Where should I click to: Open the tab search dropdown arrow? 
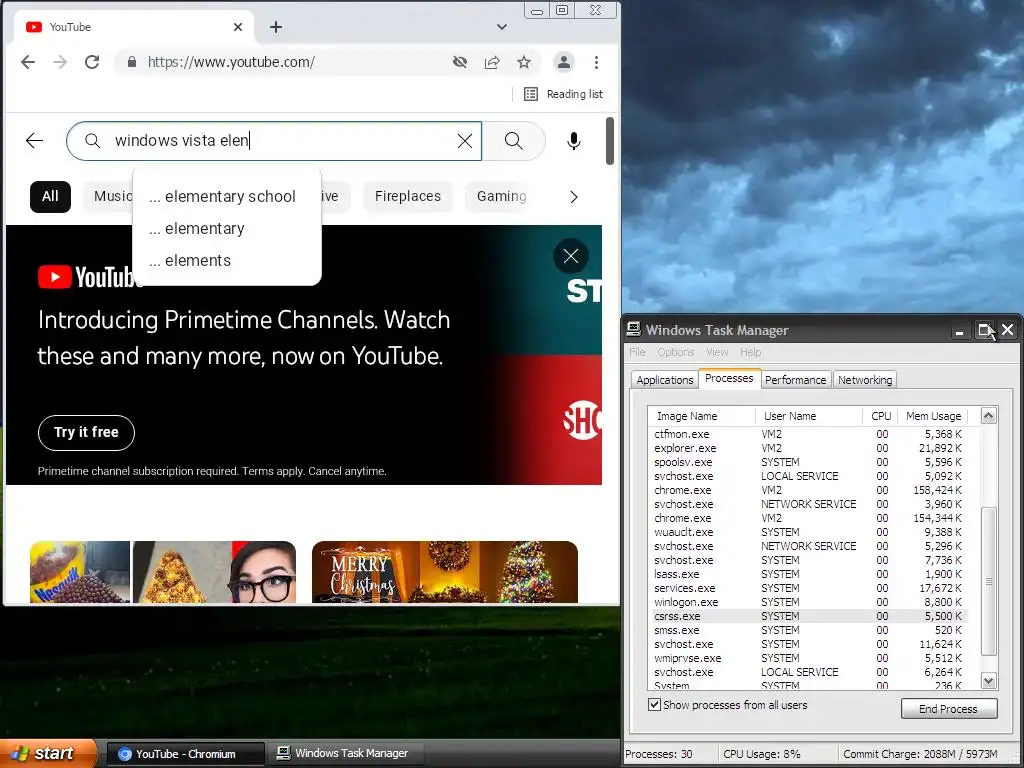click(502, 27)
